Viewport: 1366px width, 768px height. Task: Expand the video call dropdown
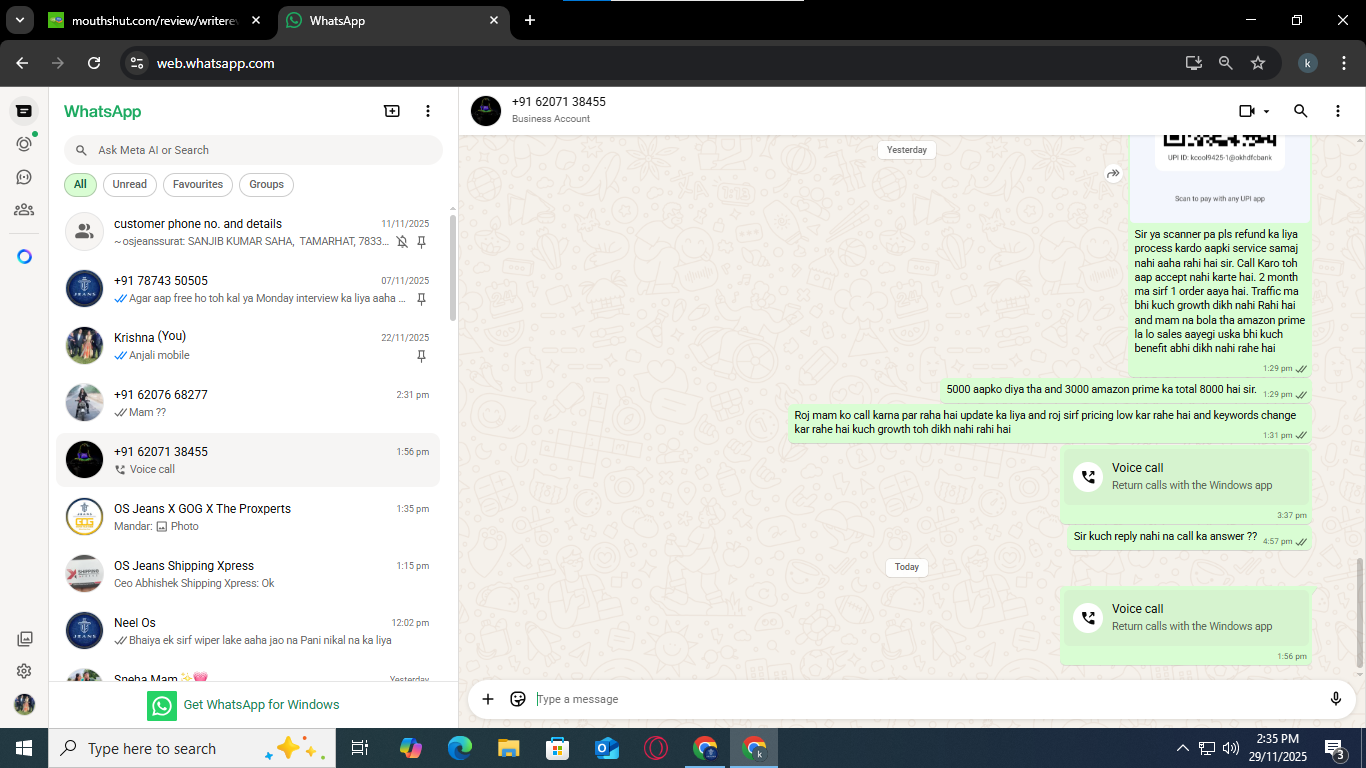(x=1267, y=112)
